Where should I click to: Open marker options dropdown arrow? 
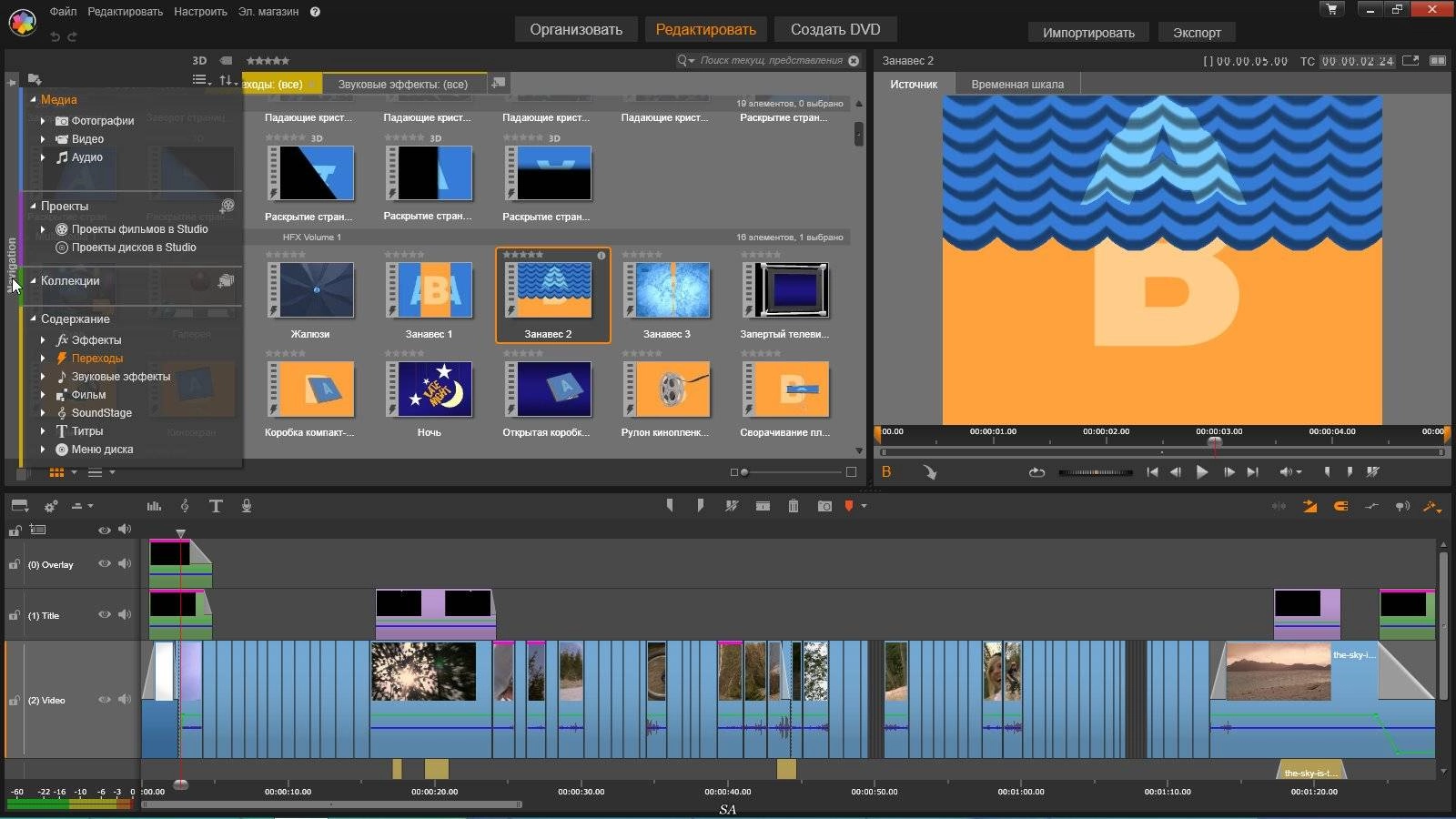click(x=864, y=506)
